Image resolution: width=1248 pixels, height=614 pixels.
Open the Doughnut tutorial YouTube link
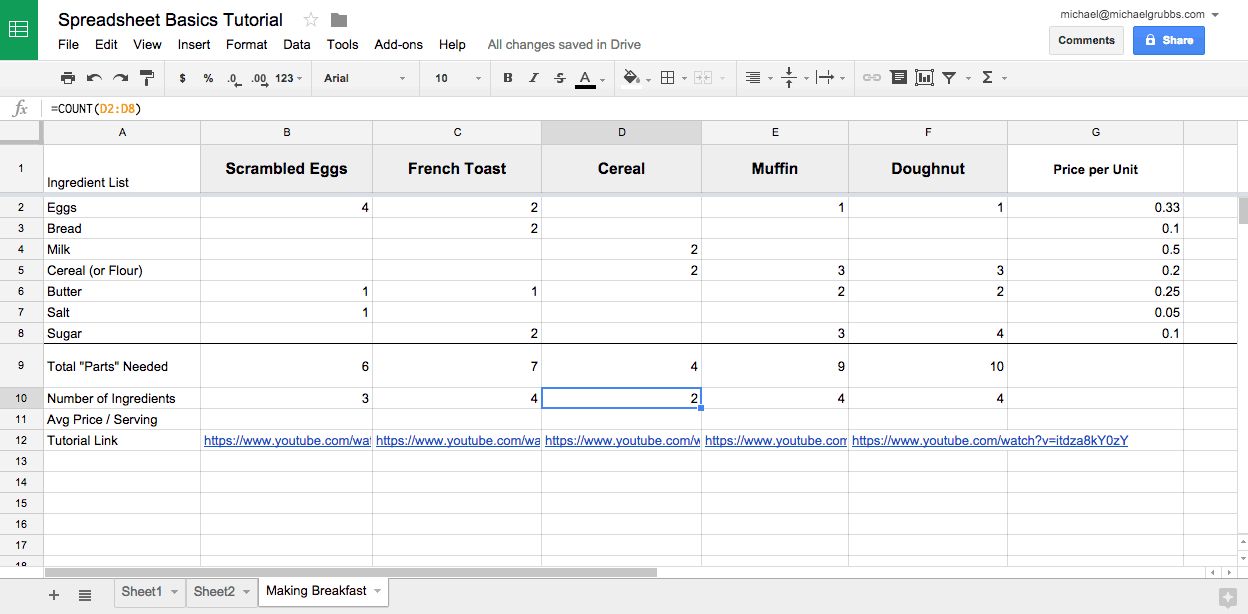pyautogui.click(x=989, y=440)
